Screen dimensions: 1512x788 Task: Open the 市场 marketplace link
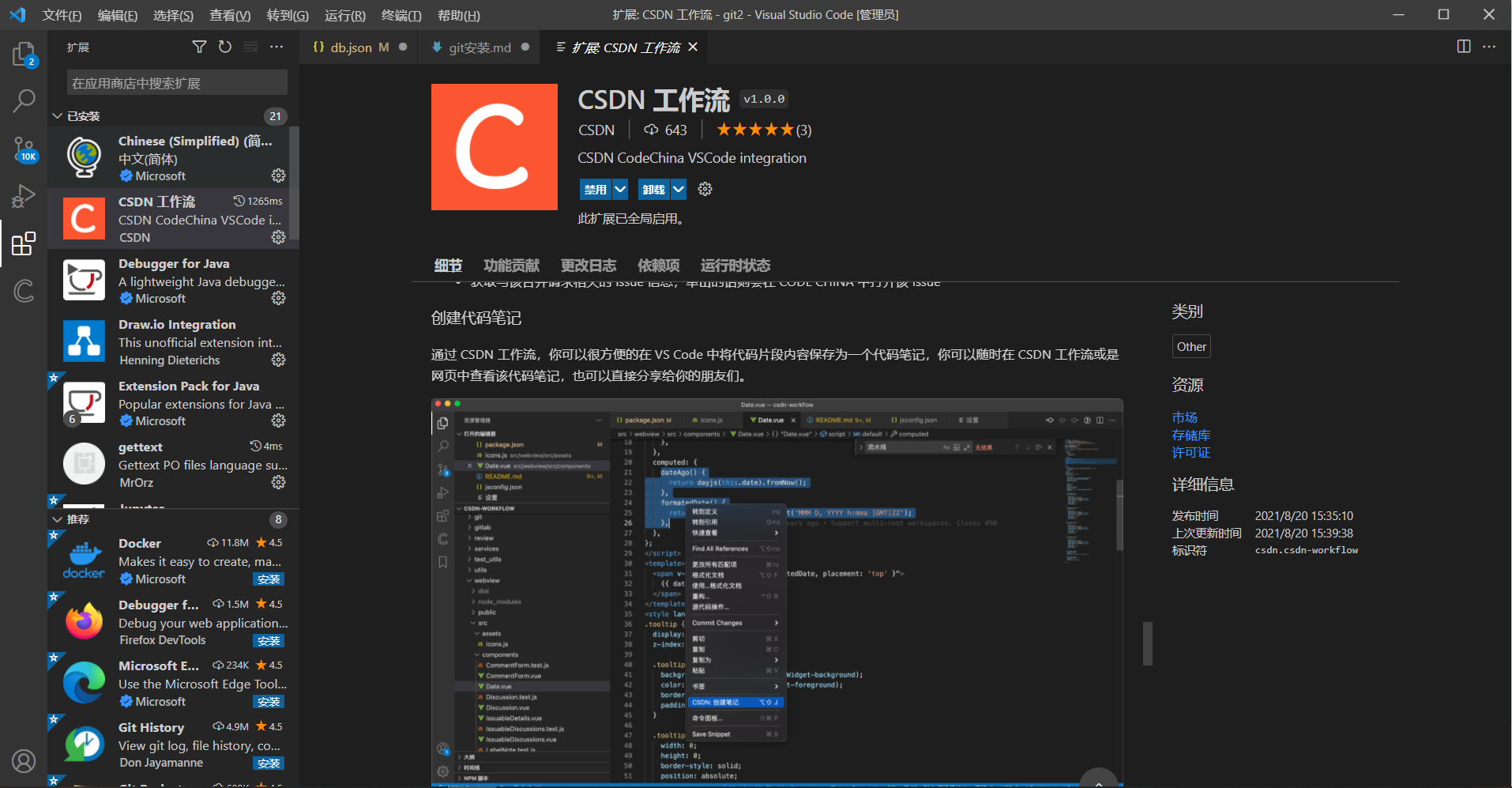click(x=1184, y=417)
